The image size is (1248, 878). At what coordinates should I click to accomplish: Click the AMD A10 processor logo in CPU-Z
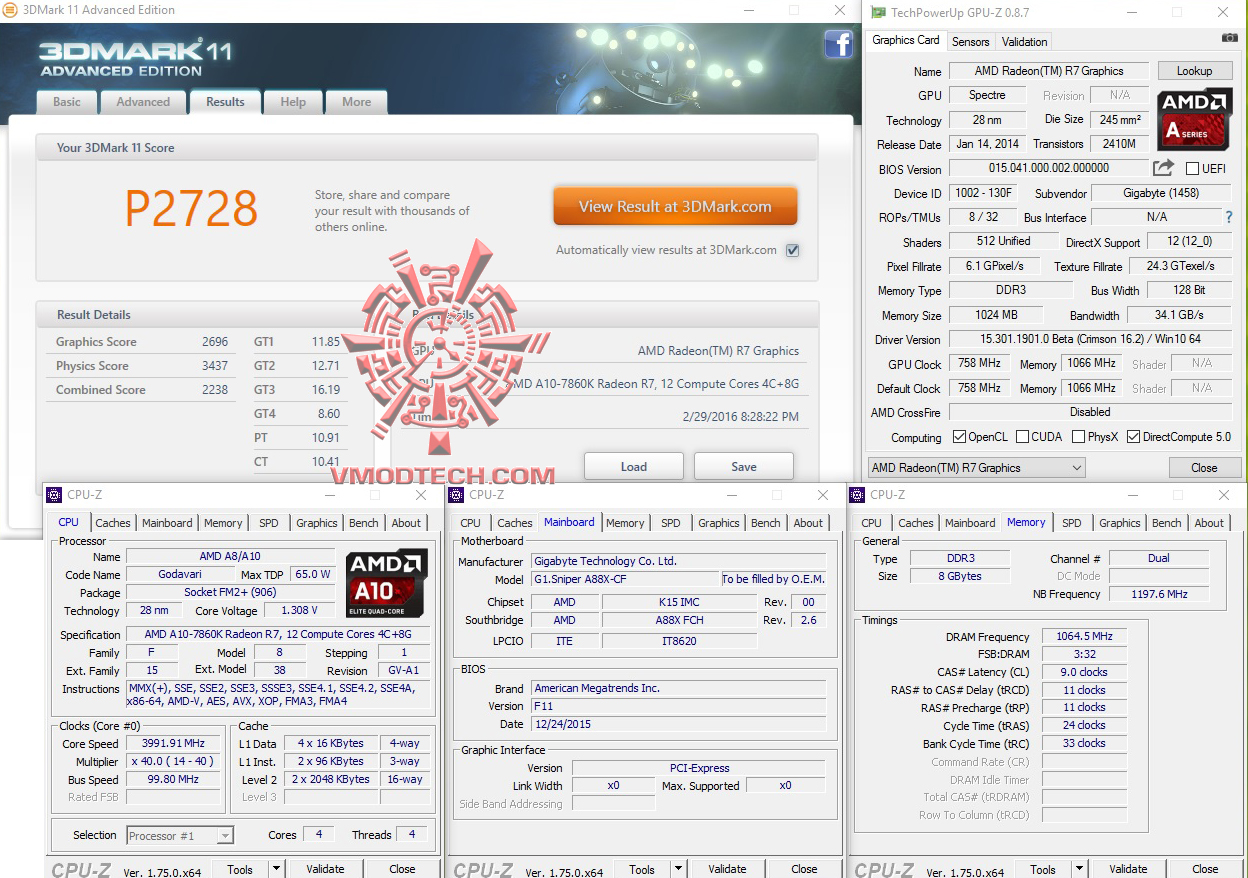tap(386, 583)
